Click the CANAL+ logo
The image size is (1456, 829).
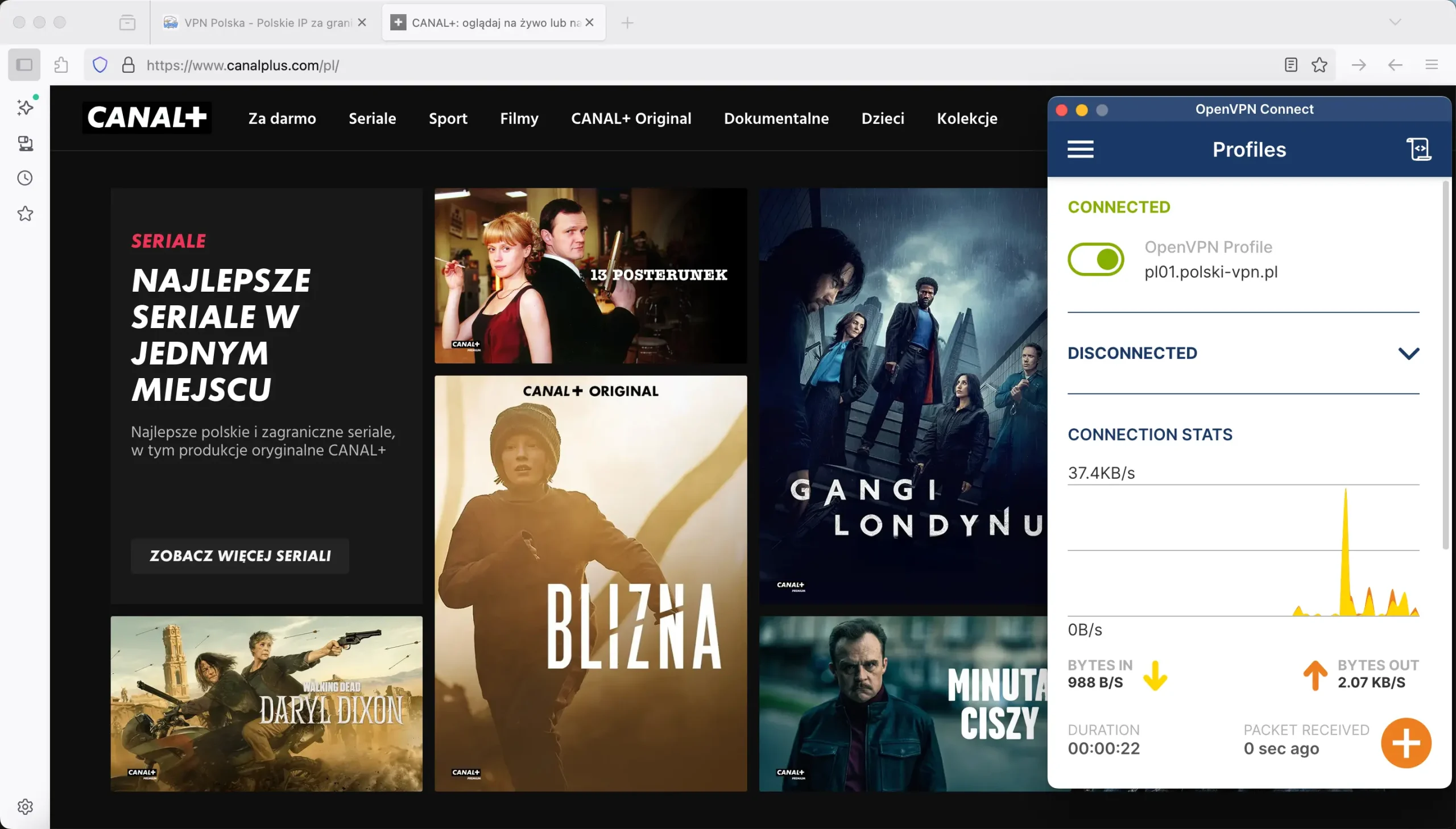coord(146,117)
